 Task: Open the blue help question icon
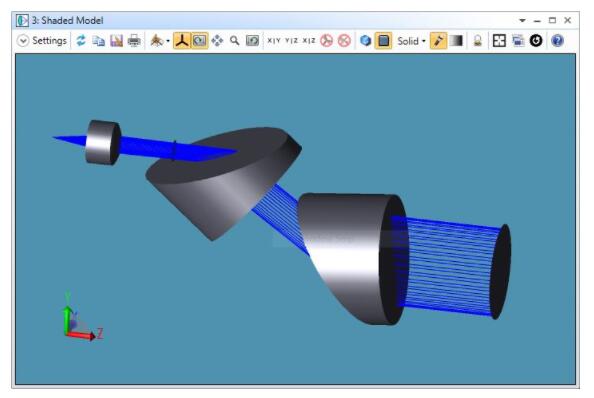pyautogui.click(x=557, y=41)
